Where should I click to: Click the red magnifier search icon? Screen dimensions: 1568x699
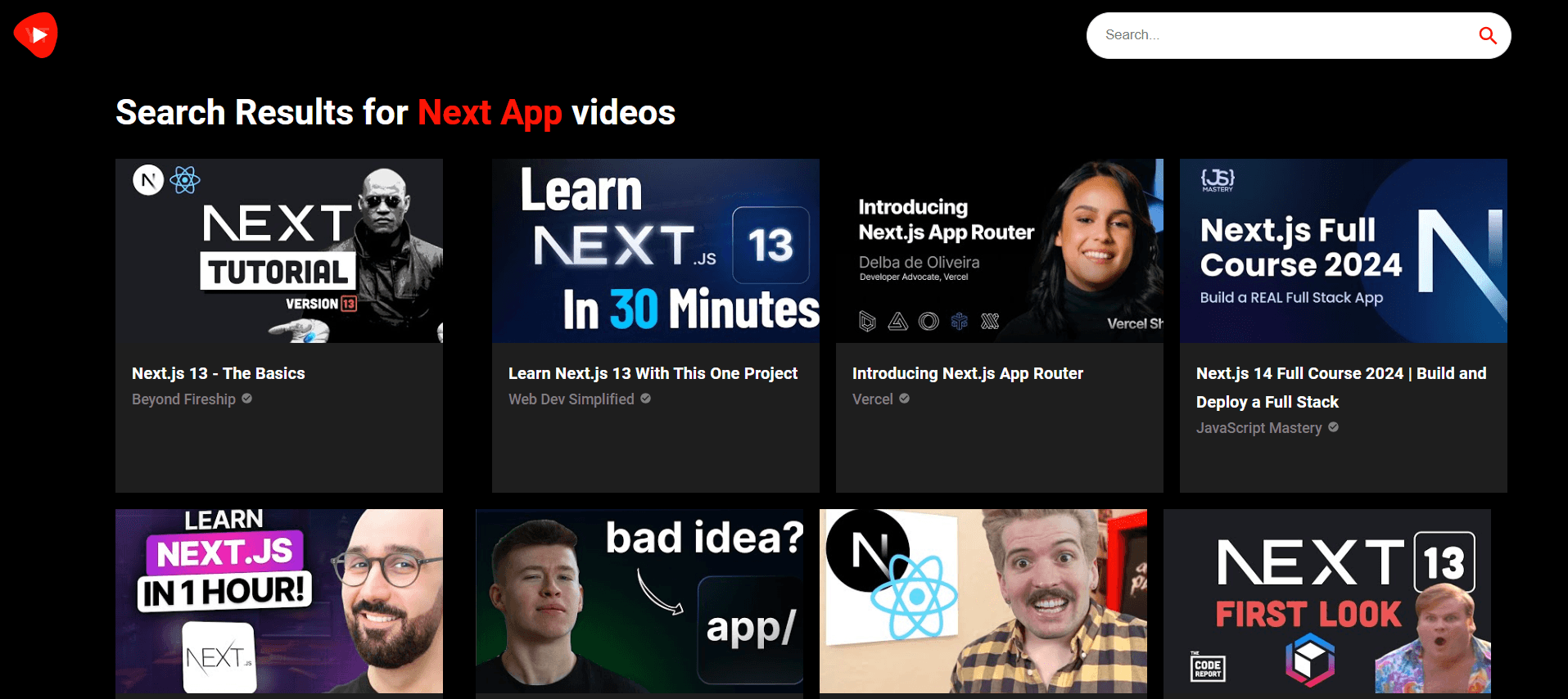1487,35
